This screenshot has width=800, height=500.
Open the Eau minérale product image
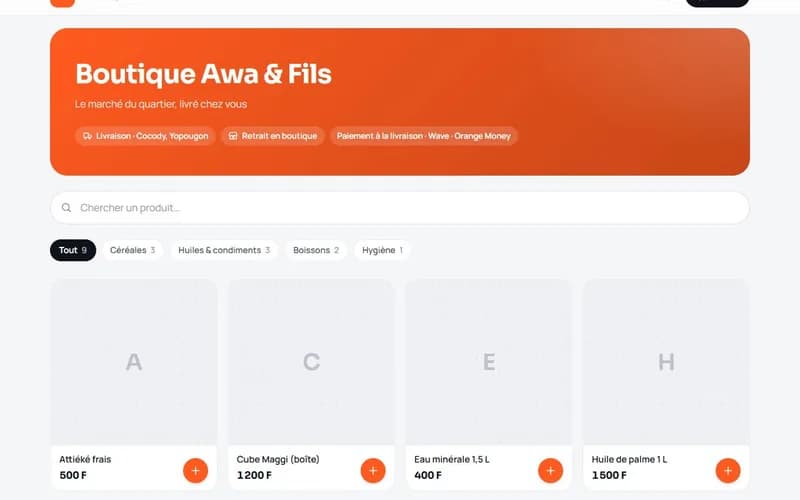tap(489, 362)
